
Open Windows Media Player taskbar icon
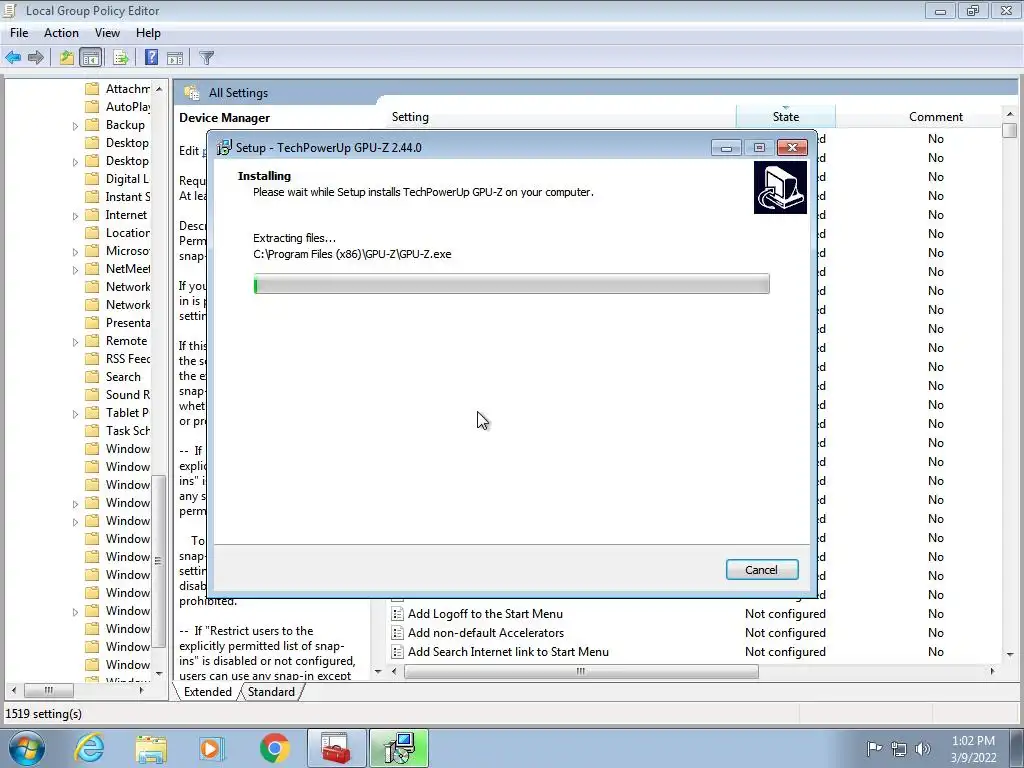pos(212,748)
